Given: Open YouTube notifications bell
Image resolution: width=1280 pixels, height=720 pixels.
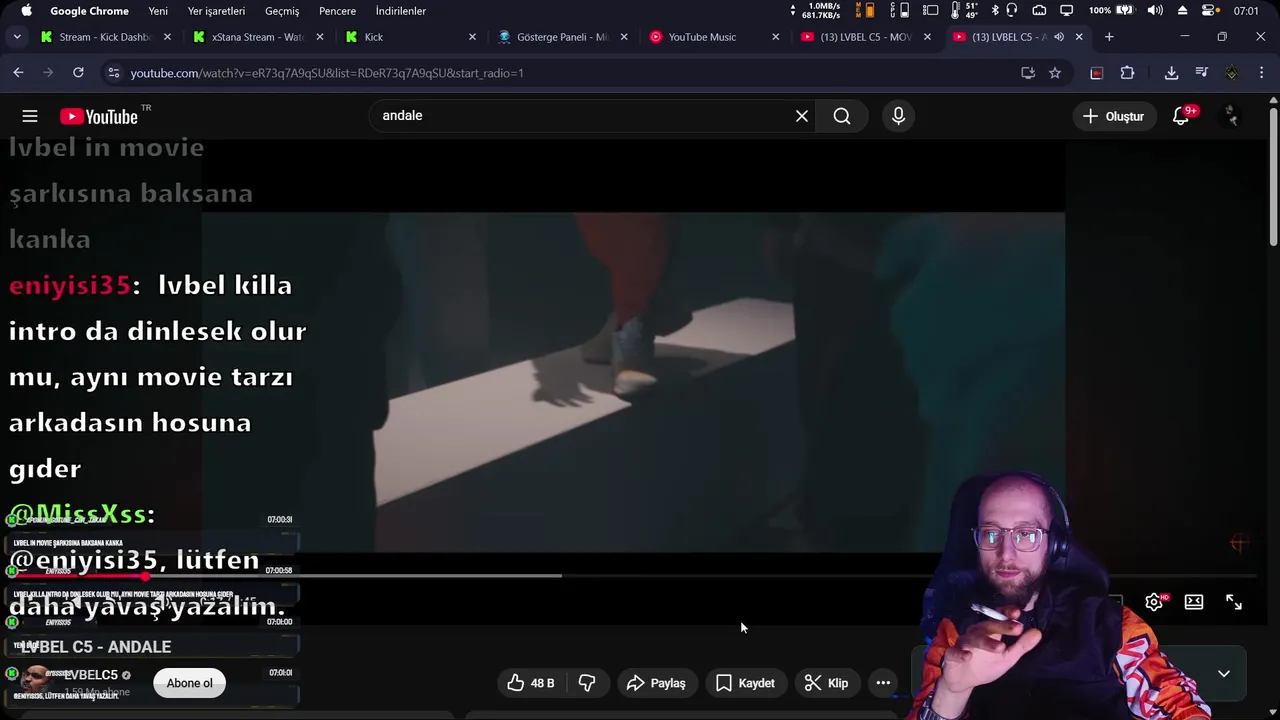Looking at the screenshot, I should 1181,116.
